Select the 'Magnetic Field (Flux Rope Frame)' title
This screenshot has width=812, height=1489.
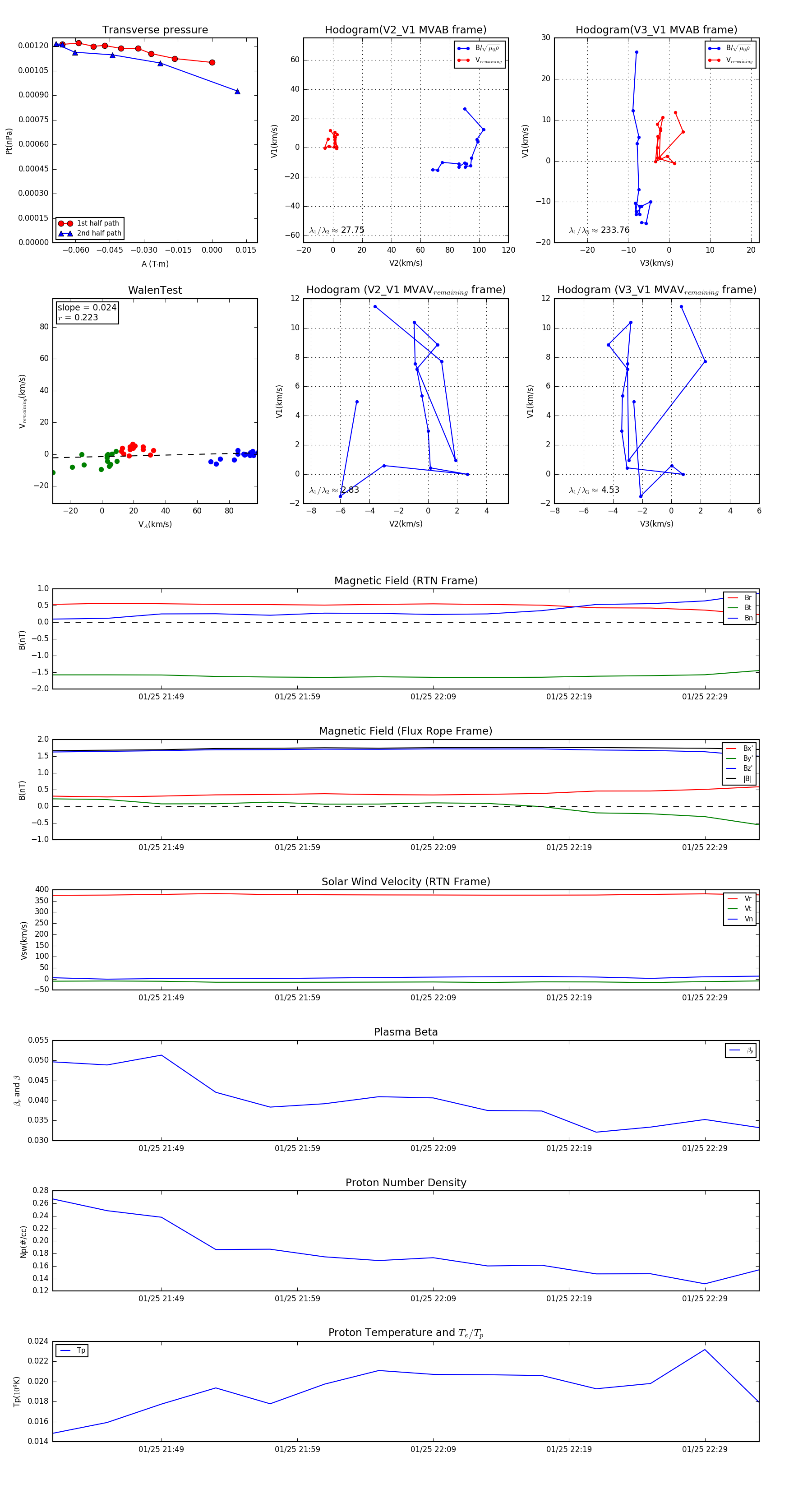coord(406,731)
